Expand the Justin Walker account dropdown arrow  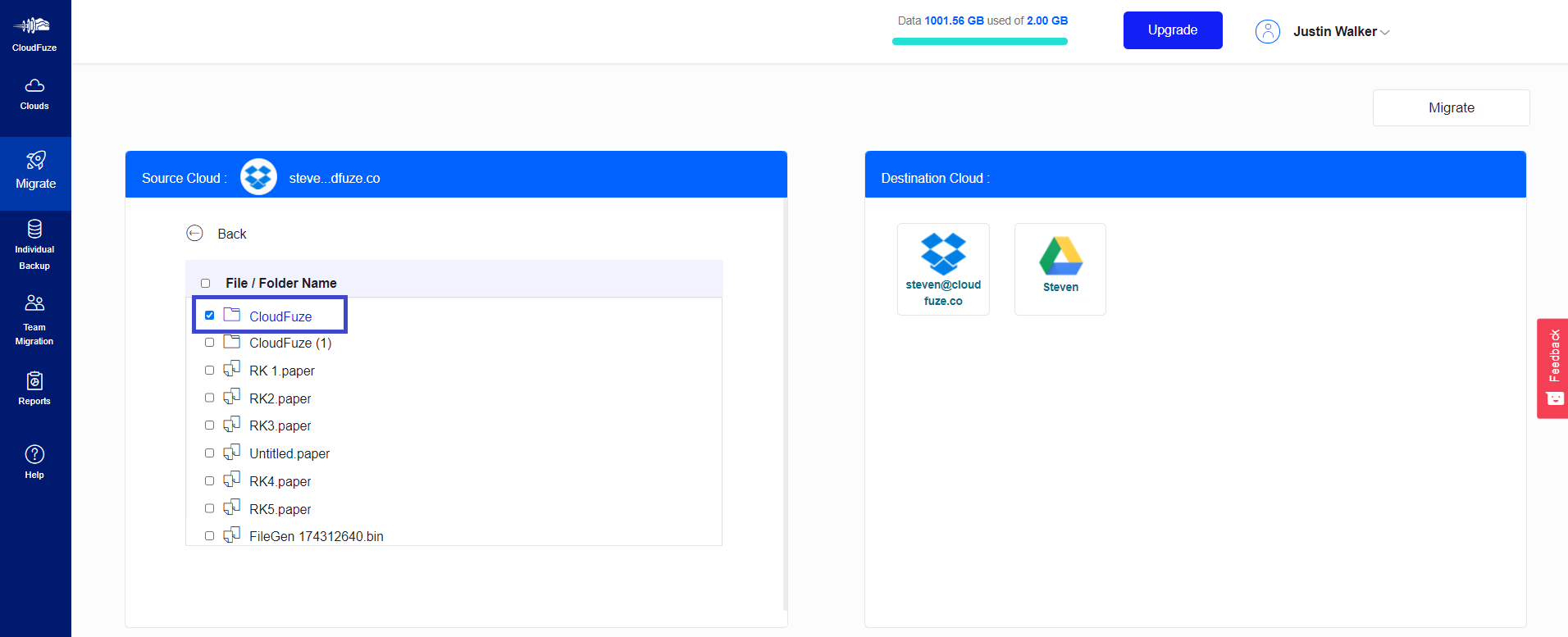[1385, 33]
